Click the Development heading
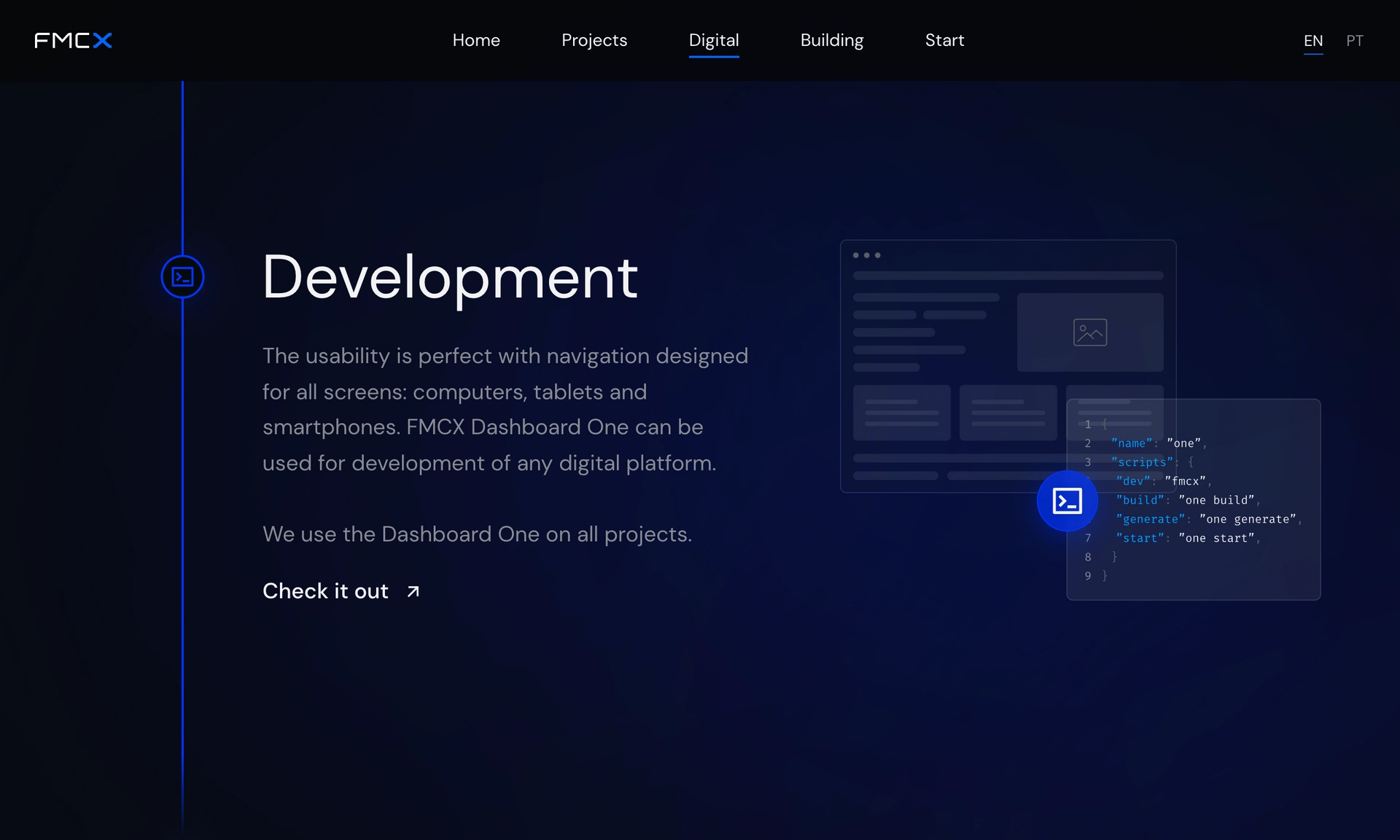 [450, 277]
